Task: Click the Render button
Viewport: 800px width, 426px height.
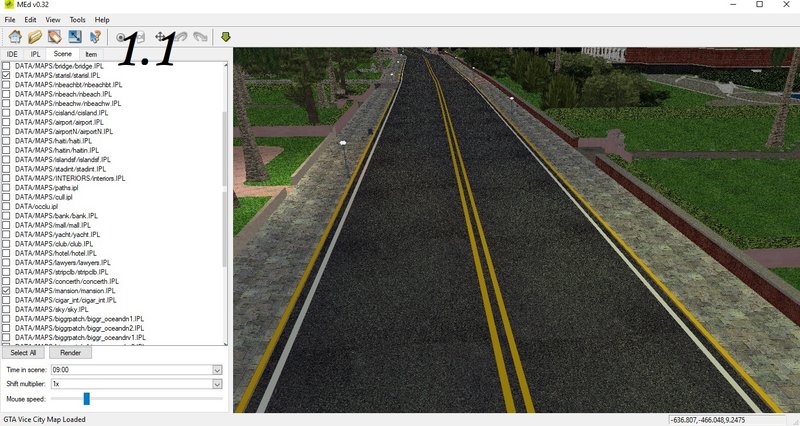Action: tap(70, 353)
